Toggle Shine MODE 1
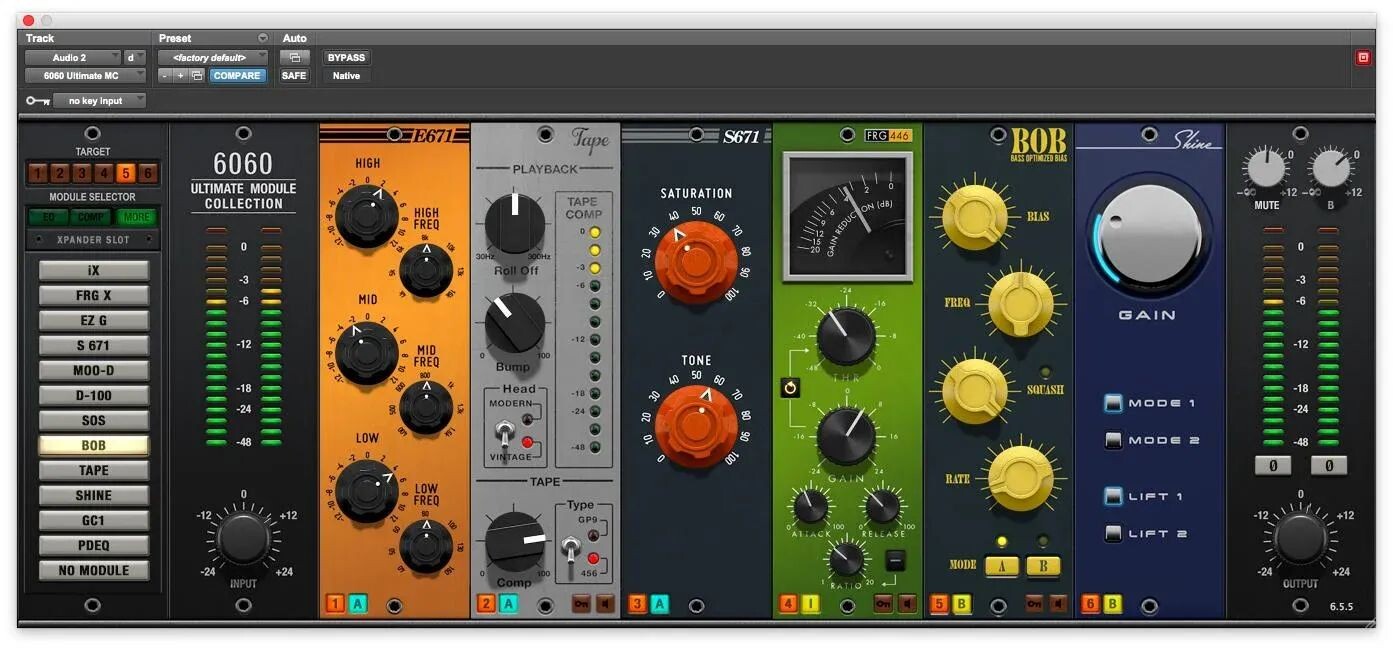The image size is (1393, 649). (1113, 403)
